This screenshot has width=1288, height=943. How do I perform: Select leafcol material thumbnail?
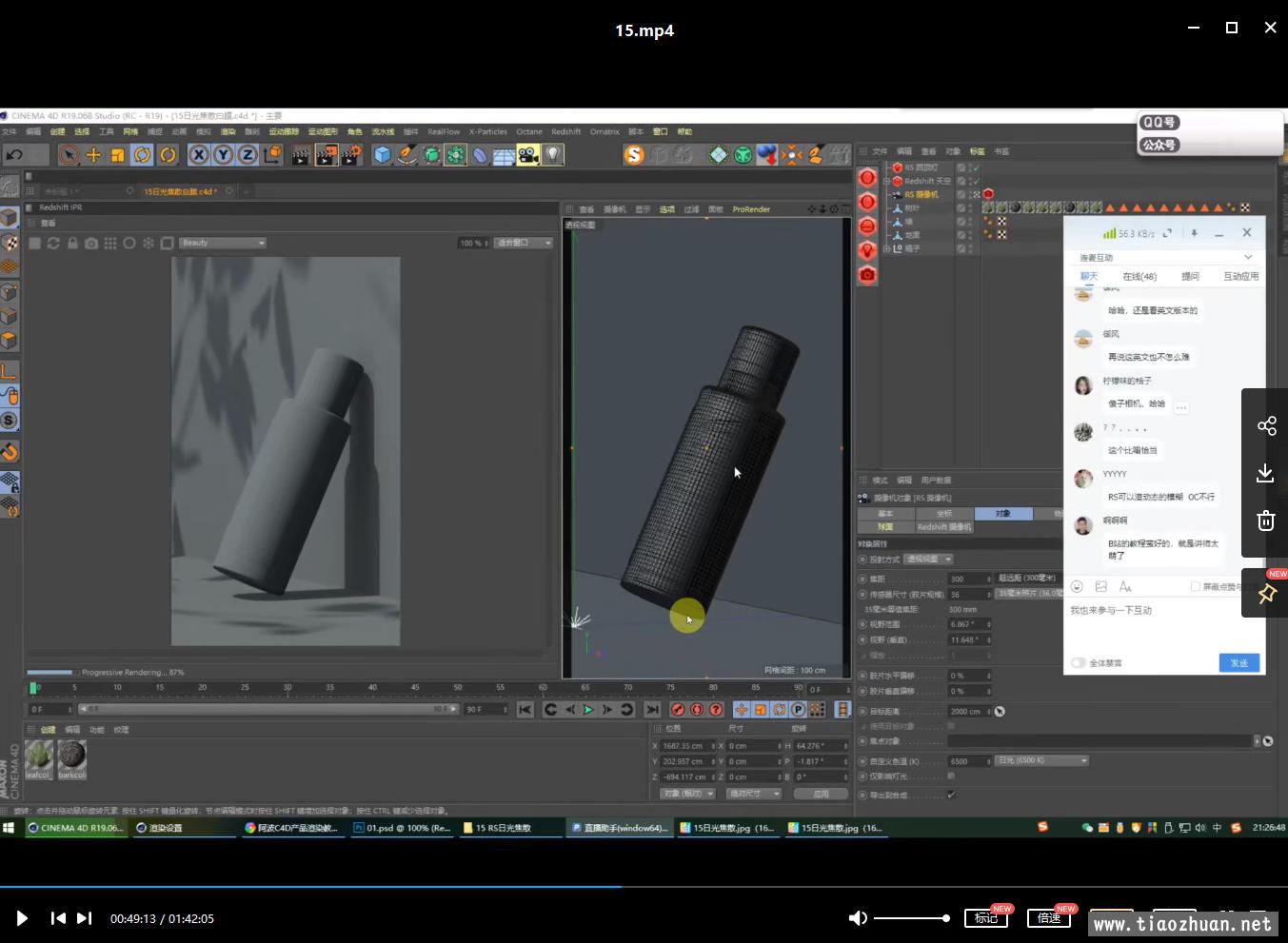coord(39,757)
